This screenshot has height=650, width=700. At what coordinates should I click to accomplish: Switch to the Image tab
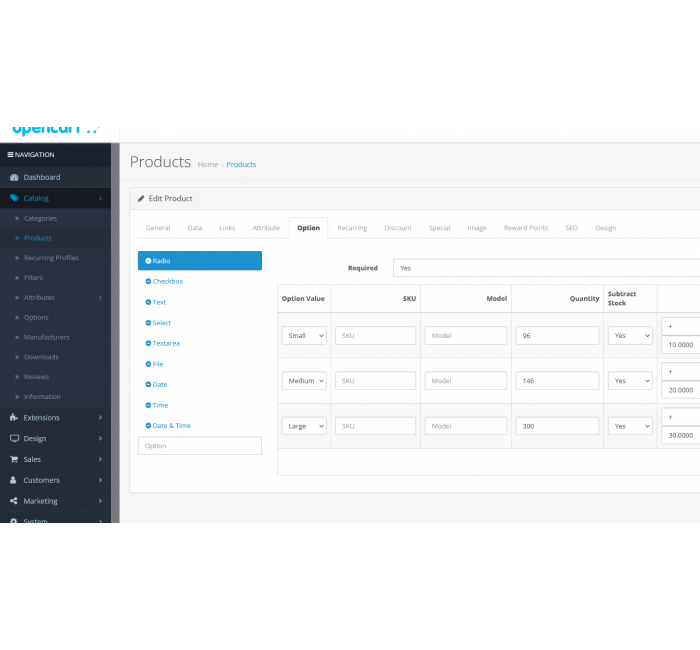tap(477, 228)
